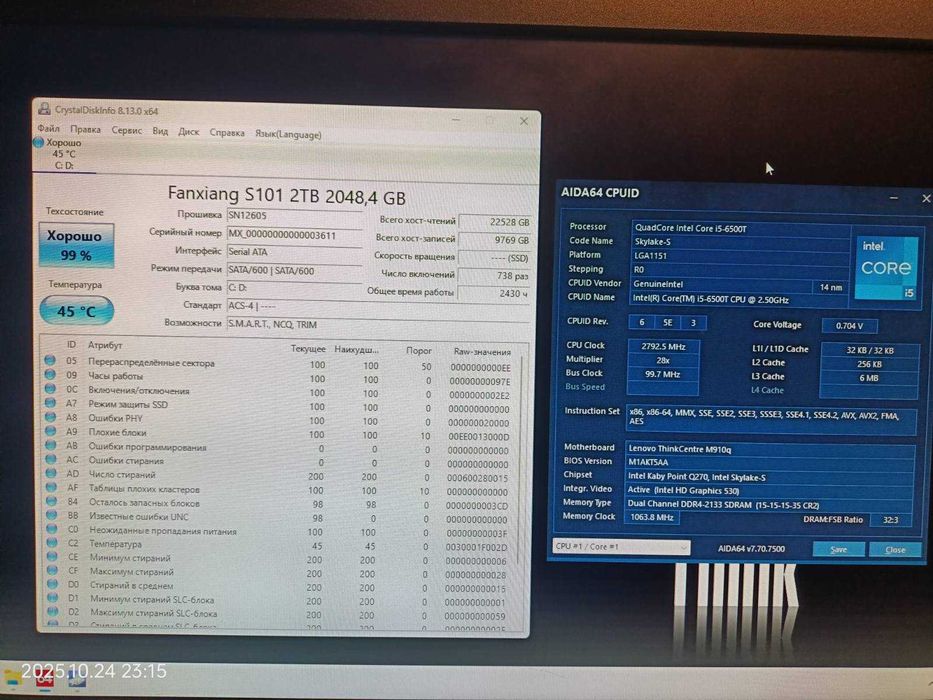This screenshot has width=933, height=700.
Task: Click the CrystalDiskInfo title bar icon
Action: (x=44, y=109)
